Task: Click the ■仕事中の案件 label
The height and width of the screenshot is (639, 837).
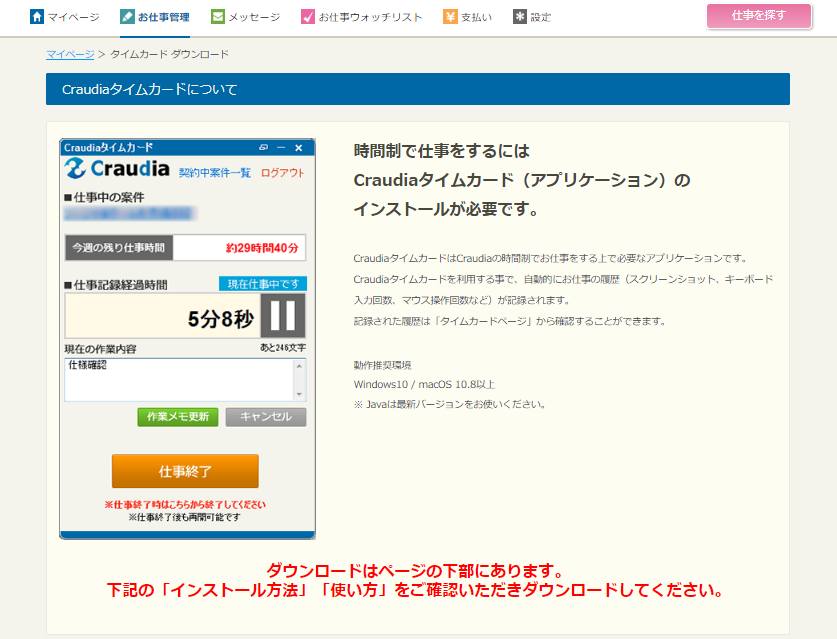Action: point(105,198)
